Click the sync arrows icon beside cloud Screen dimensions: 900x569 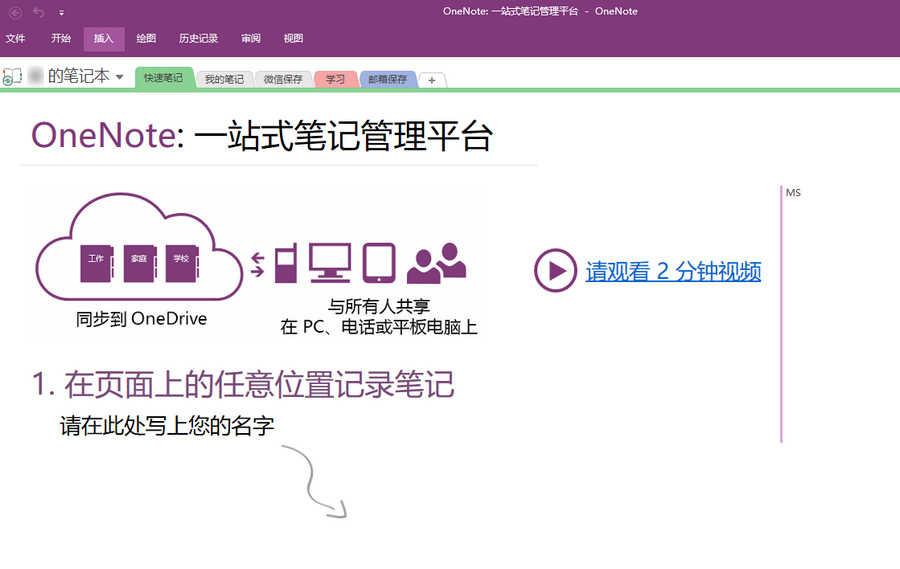point(258,264)
